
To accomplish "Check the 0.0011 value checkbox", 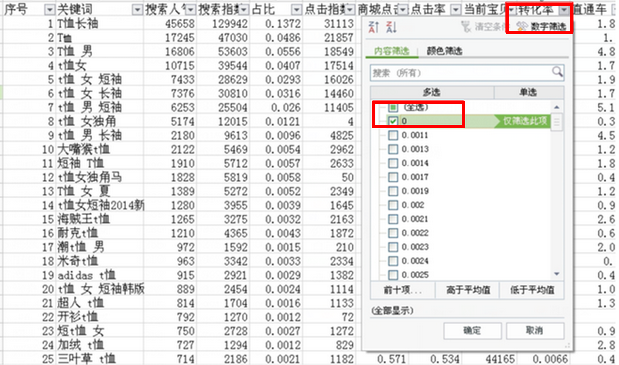I will 393,135.
